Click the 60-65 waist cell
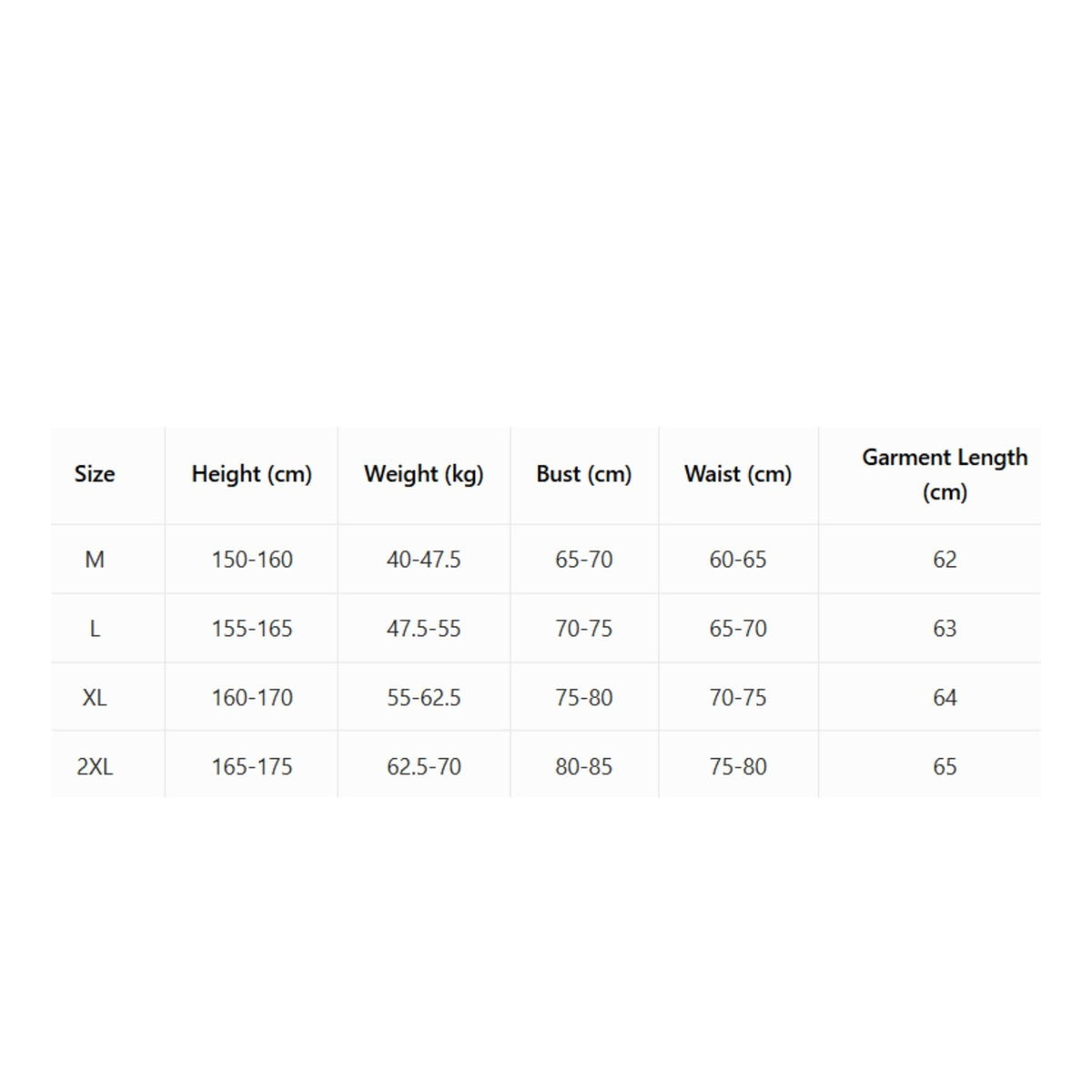 coord(738,560)
